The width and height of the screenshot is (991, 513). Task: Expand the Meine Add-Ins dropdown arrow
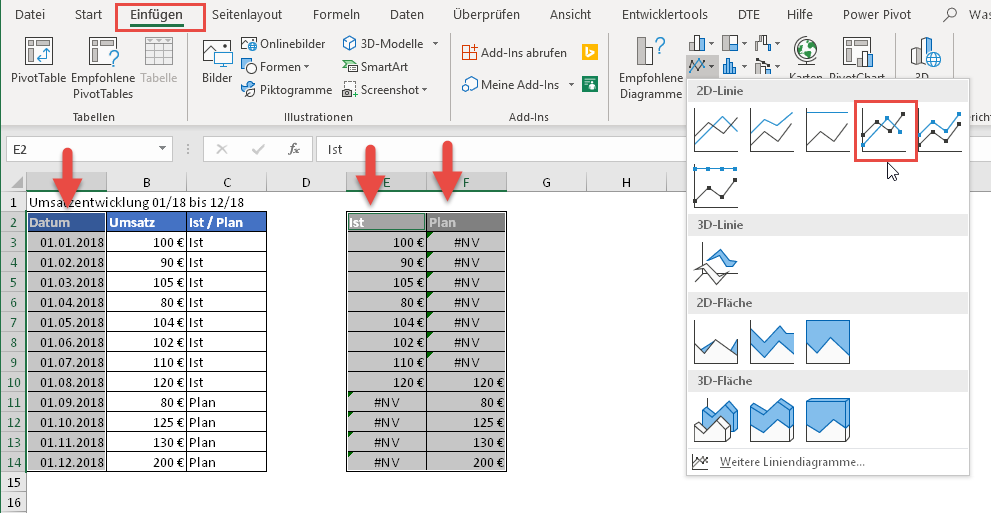point(571,85)
